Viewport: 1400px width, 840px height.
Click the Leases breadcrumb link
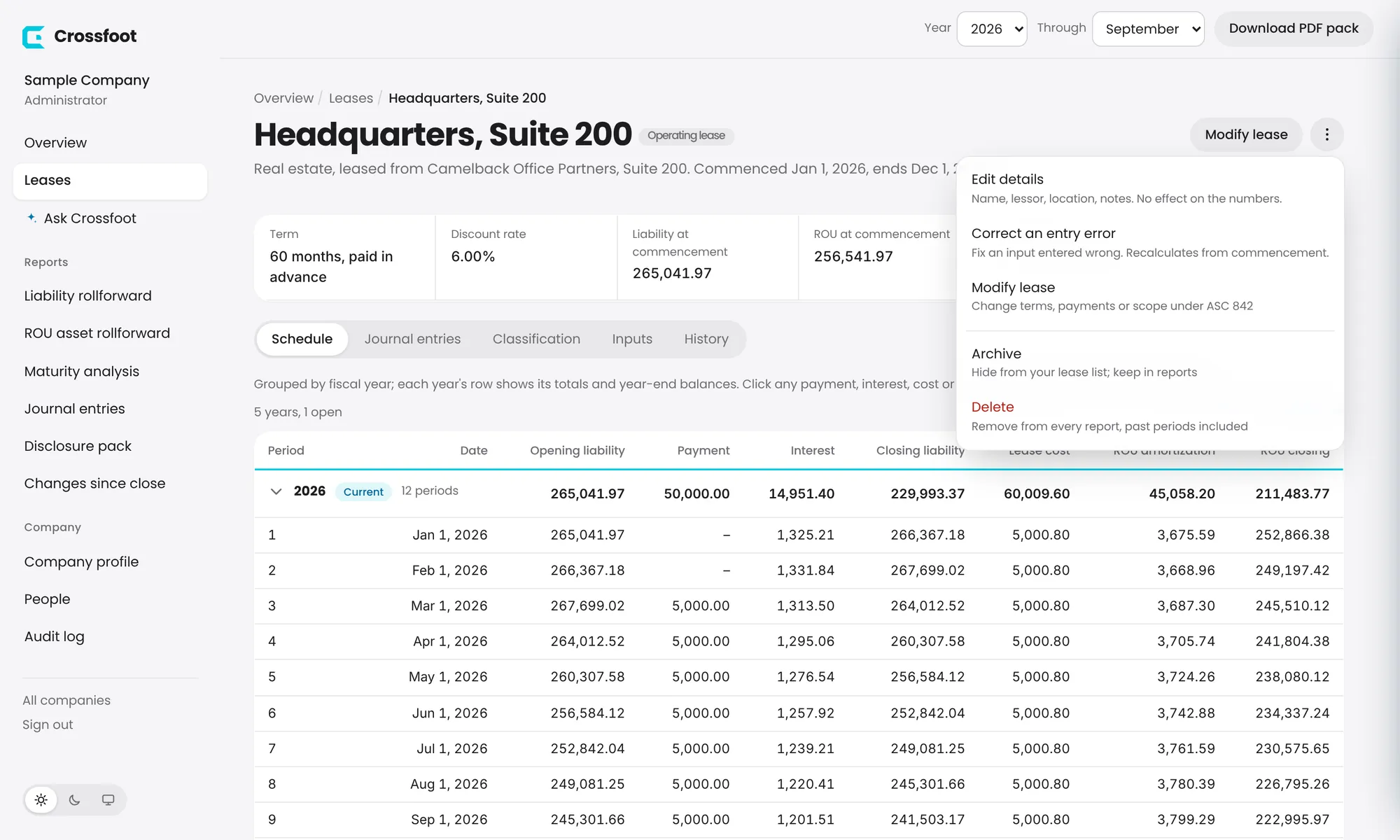[x=351, y=98]
